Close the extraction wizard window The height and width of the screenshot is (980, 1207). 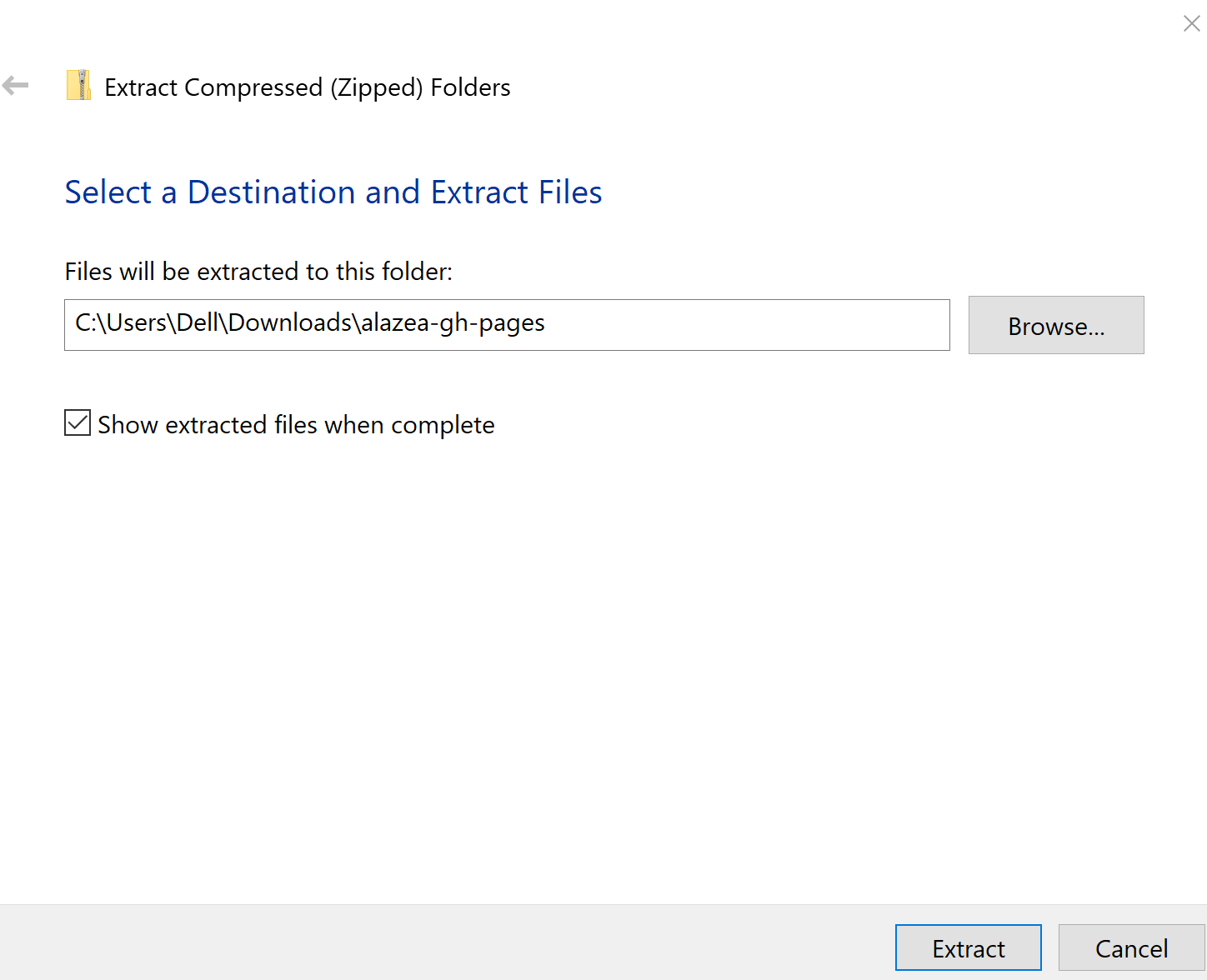click(1191, 24)
